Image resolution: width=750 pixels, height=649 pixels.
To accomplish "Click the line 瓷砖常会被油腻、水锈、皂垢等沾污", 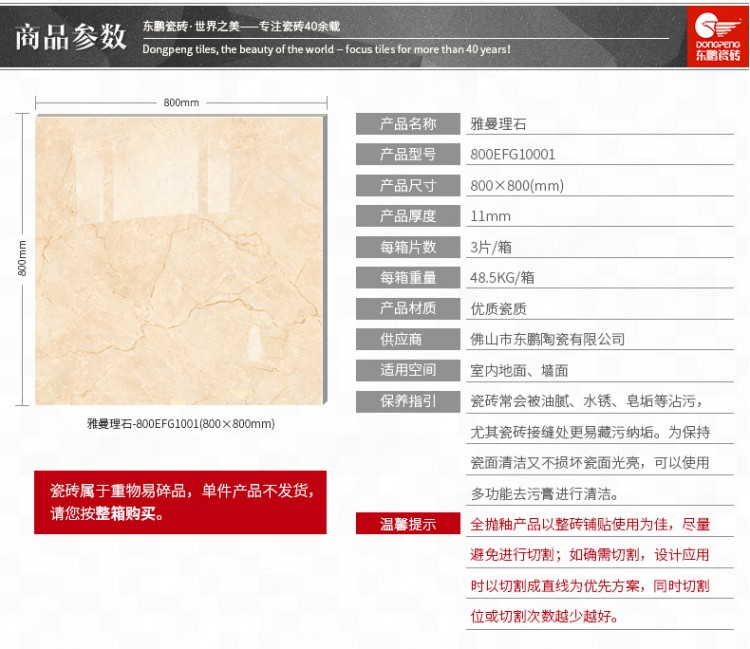I will click(586, 401).
